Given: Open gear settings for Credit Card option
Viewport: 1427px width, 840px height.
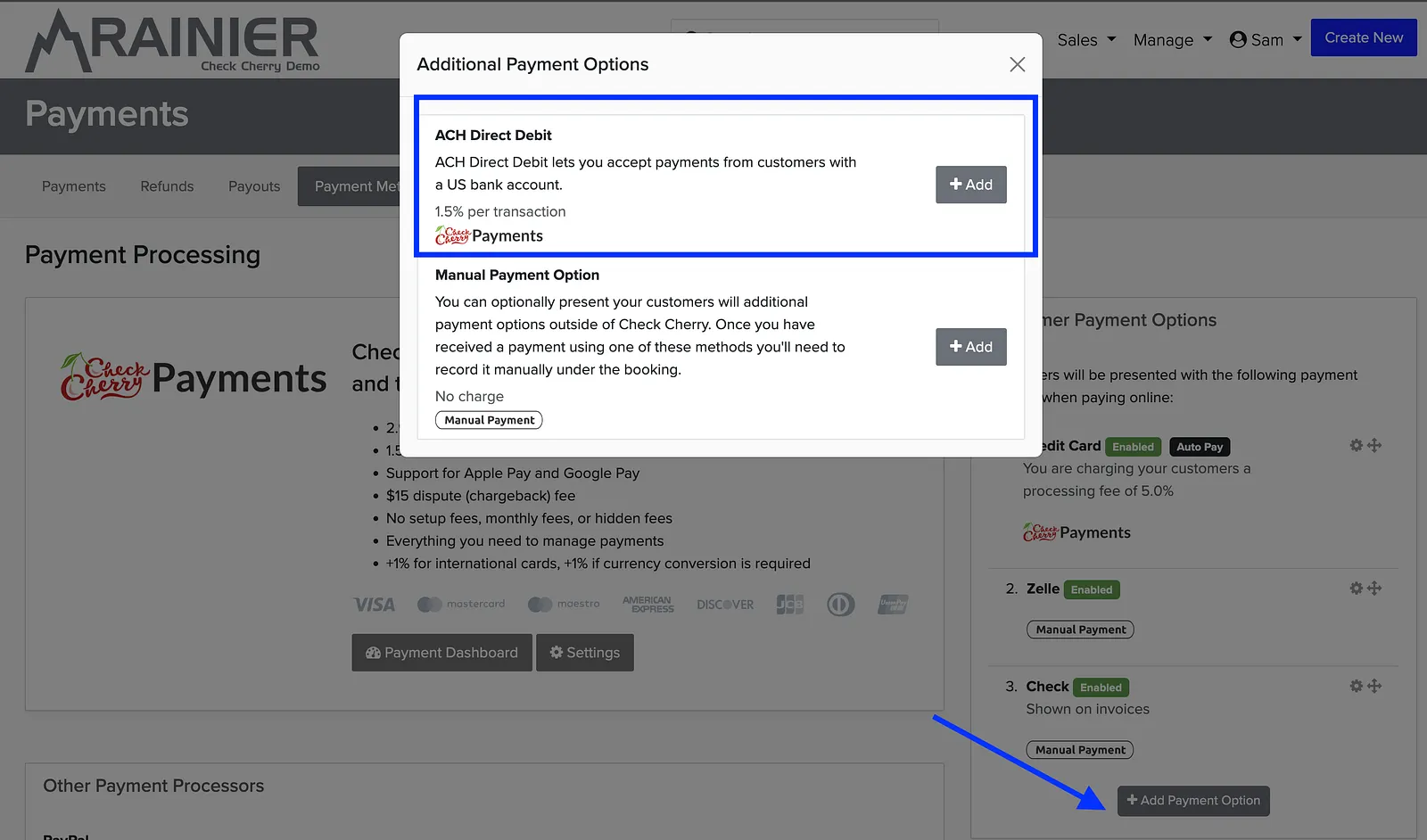Looking at the screenshot, I should tap(1356, 445).
